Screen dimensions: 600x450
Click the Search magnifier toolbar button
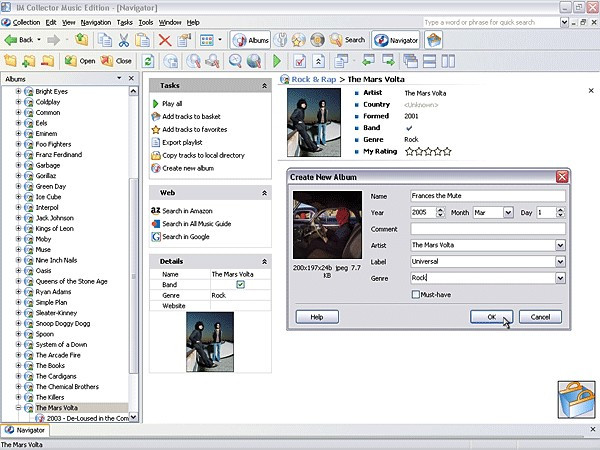[347, 40]
